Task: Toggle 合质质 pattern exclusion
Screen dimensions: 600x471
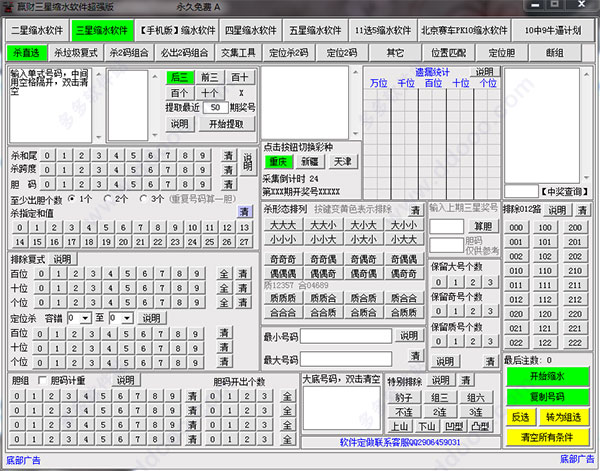Action: [404, 313]
